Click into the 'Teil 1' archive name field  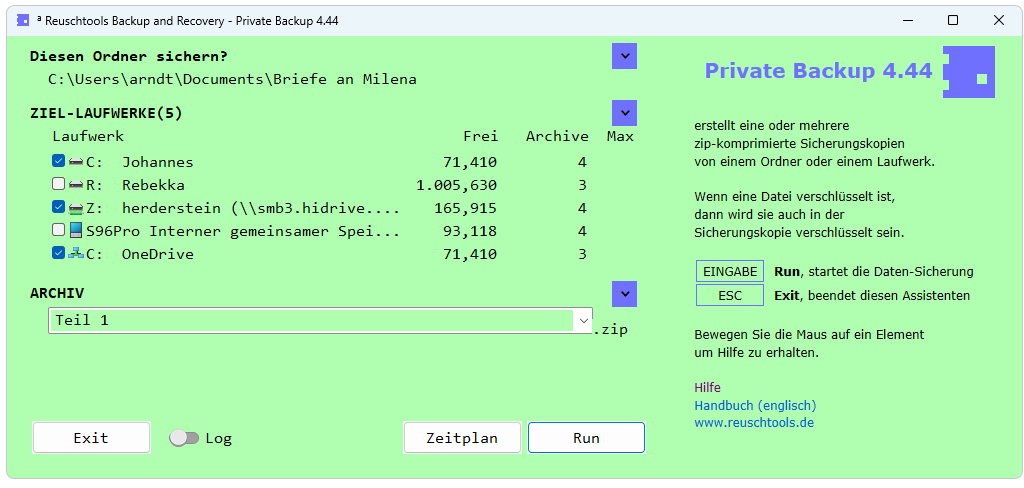tap(311, 321)
